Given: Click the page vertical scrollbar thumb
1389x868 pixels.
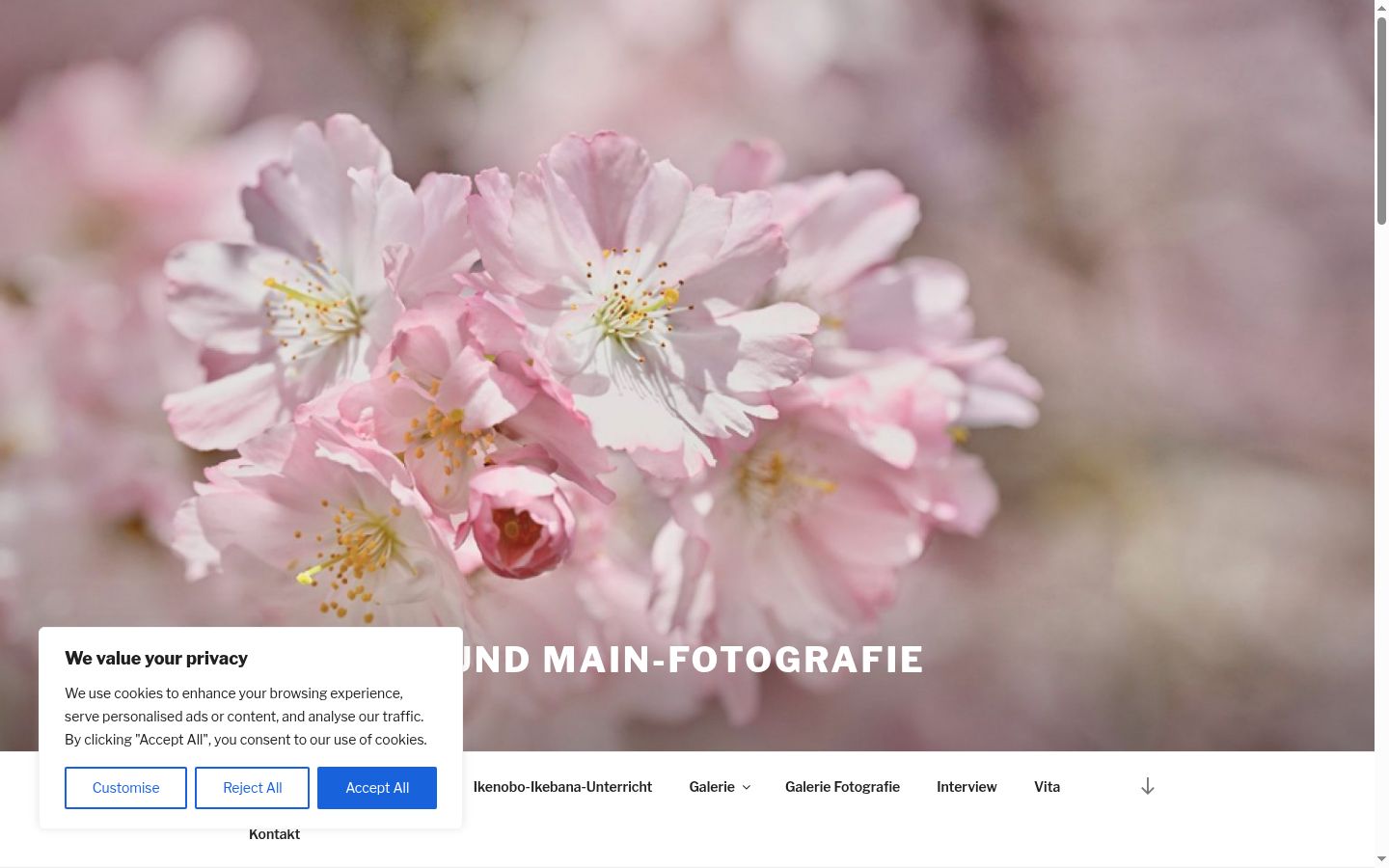Looking at the screenshot, I should tap(1381, 121).
